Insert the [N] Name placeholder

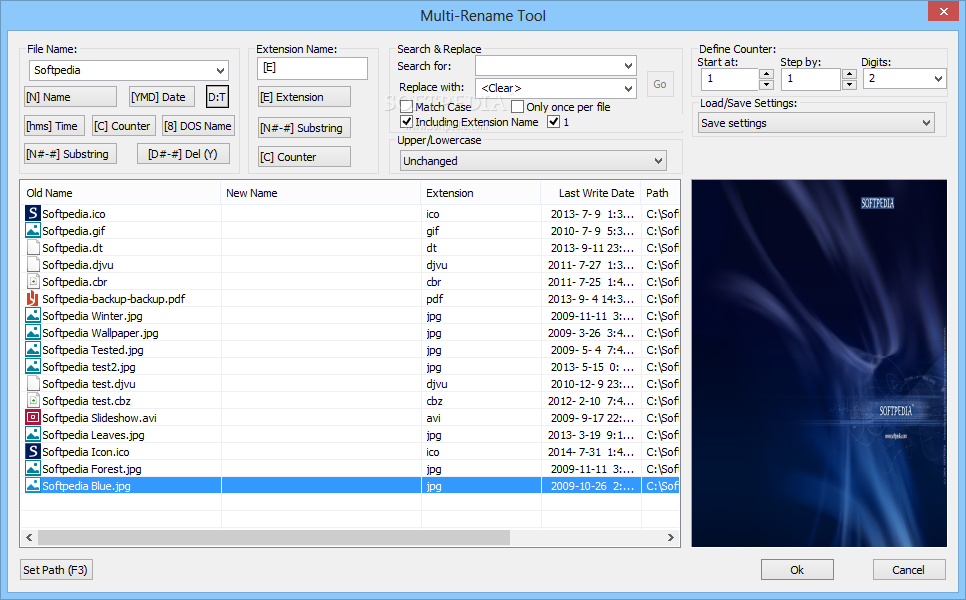tap(70, 97)
